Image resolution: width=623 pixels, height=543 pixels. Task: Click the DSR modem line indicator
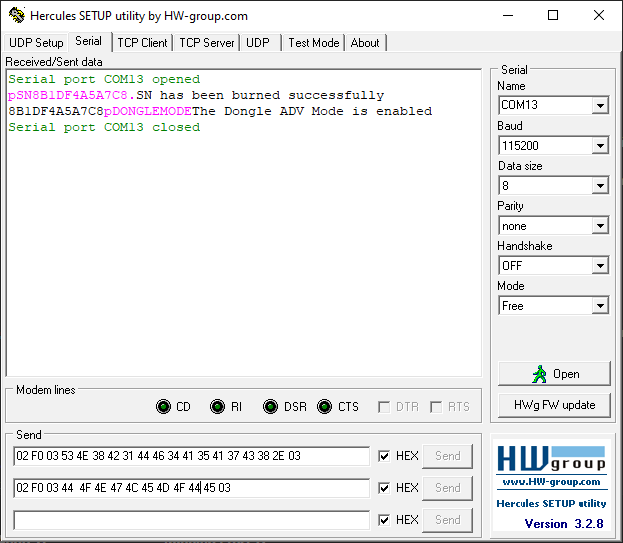(x=270, y=406)
